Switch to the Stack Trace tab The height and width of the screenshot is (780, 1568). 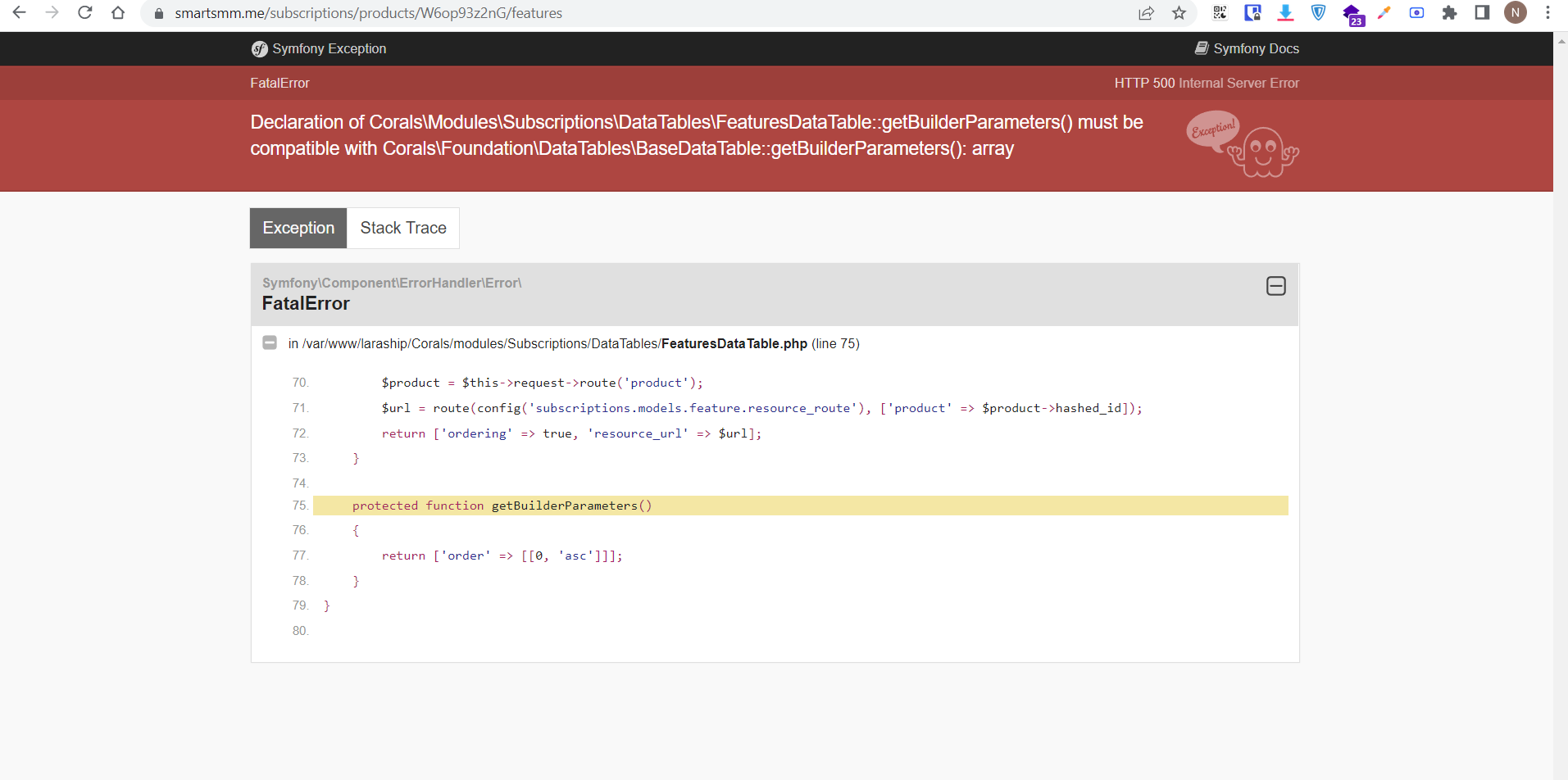[x=403, y=228]
